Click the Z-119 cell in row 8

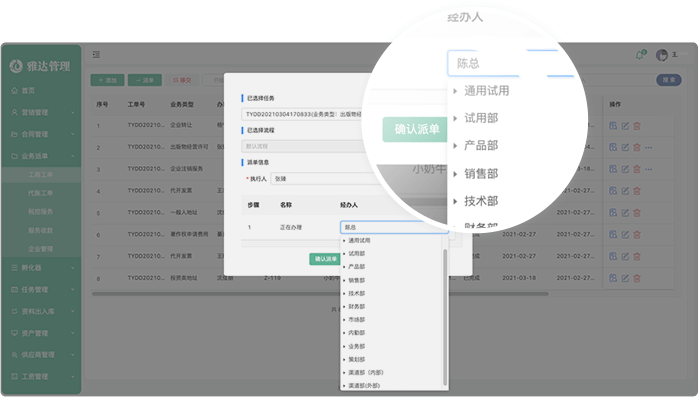point(272,278)
